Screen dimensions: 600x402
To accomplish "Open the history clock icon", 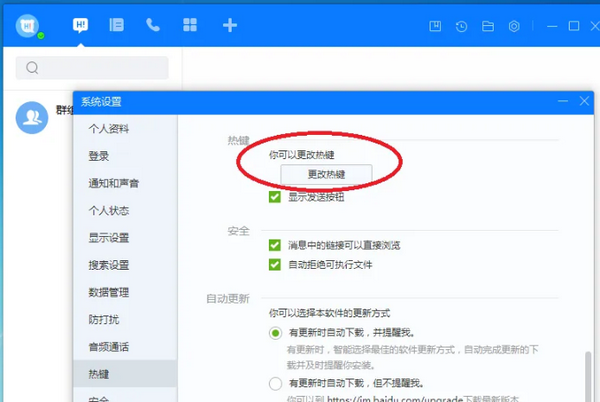I will pos(462,26).
